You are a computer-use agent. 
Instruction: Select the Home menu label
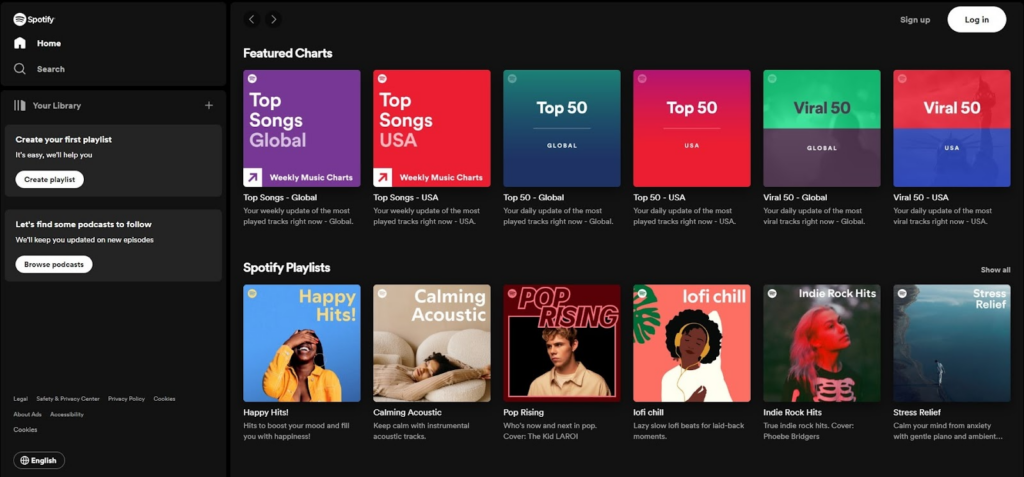point(49,43)
